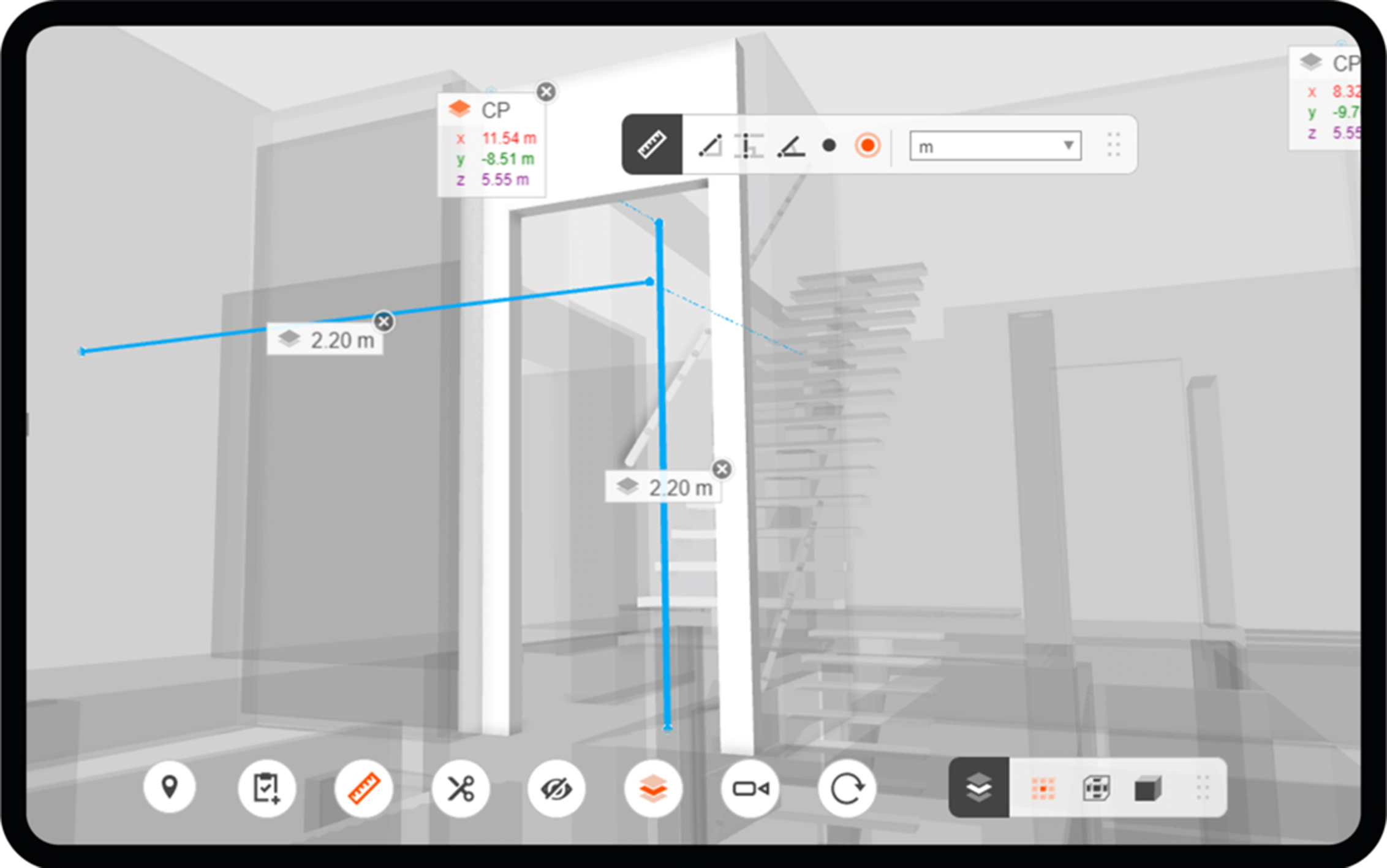Image resolution: width=1387 pixels, height=868 pixels.
Task: Open the measurement units dropdown
Action: coord(994,146)
